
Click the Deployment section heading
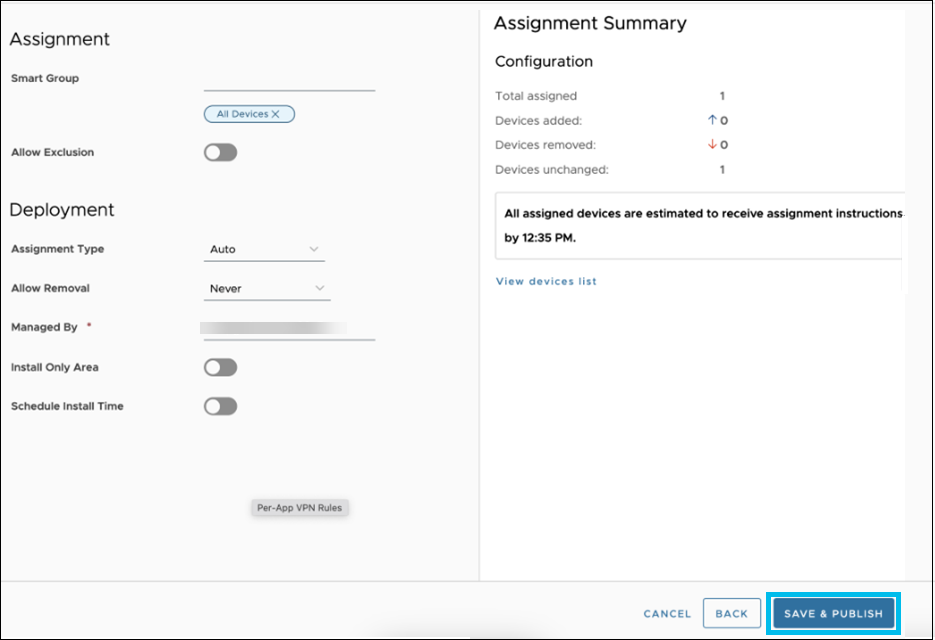(61, 210)
